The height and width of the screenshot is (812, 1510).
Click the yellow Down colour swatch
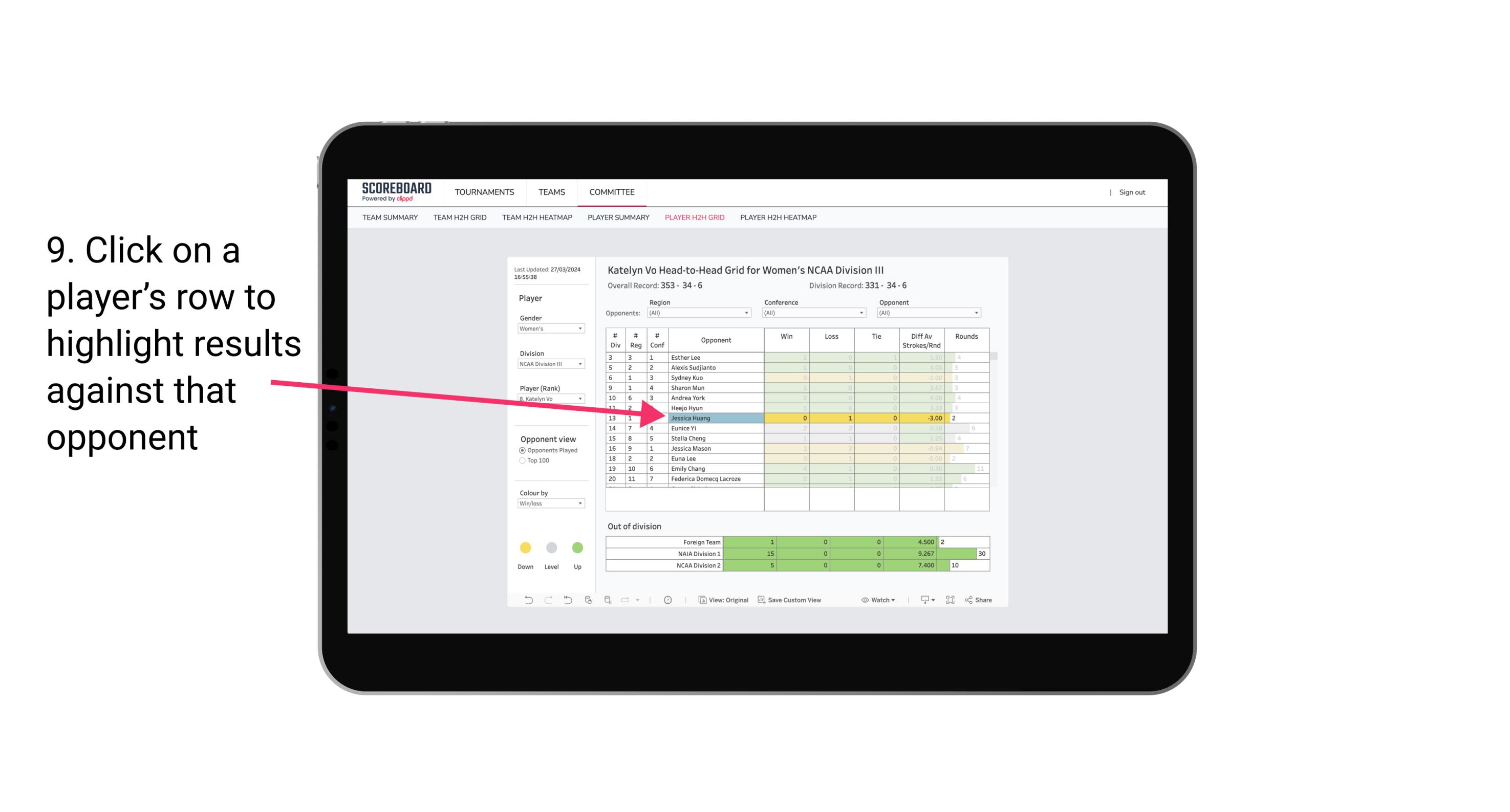point(525,547)
